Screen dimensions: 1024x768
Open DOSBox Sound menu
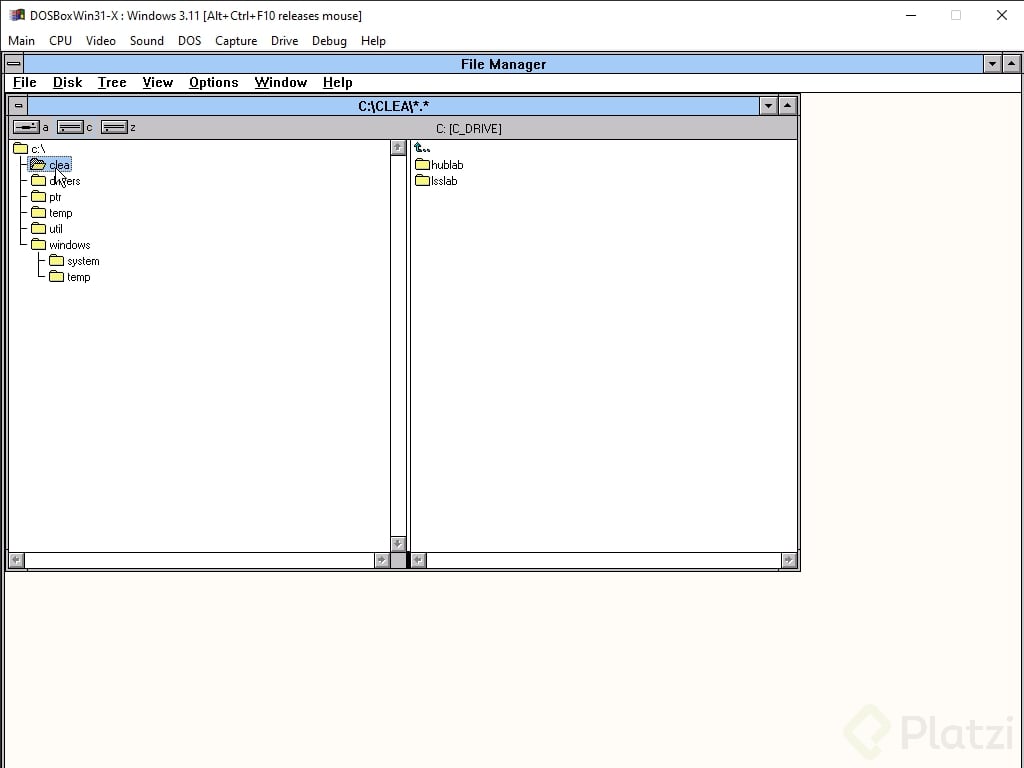tap(147, 40)
